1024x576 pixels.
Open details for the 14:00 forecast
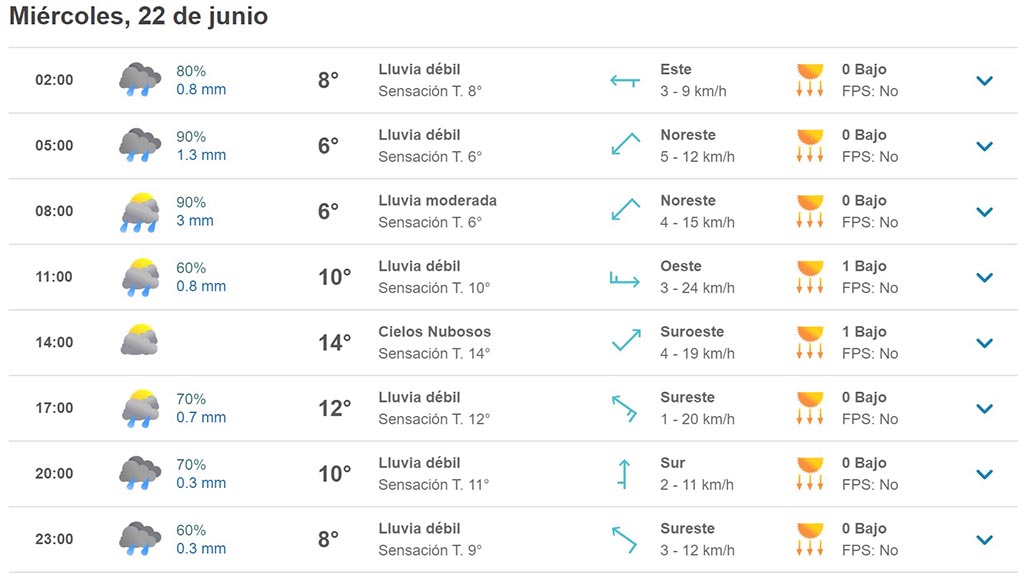984,343
